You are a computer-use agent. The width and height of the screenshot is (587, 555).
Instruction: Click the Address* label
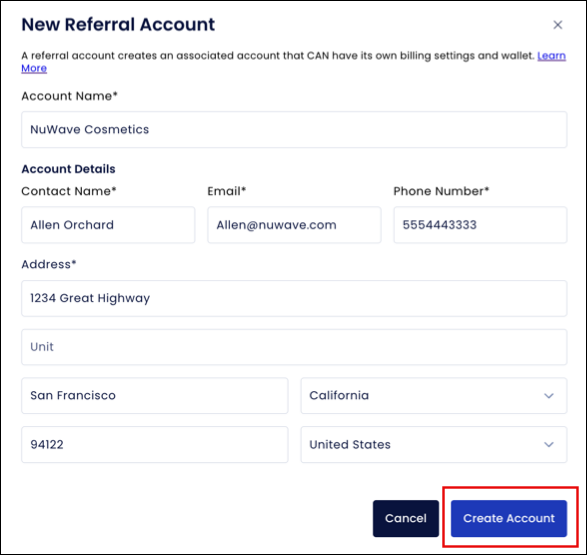[x=49, y=265]
